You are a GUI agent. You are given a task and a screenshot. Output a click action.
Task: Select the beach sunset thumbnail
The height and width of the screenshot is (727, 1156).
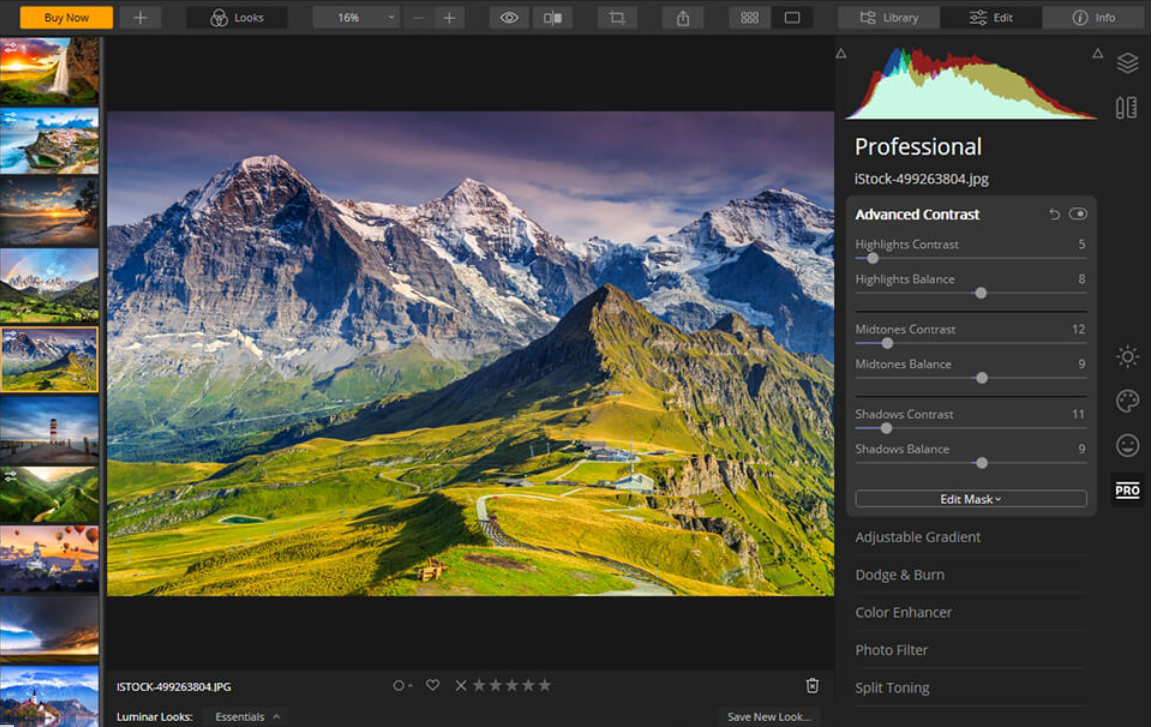point(49,212)
